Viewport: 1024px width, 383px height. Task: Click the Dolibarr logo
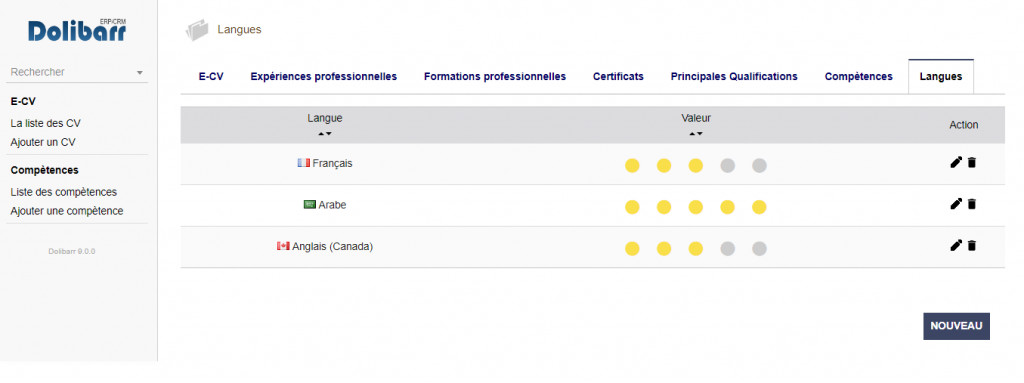77,30
